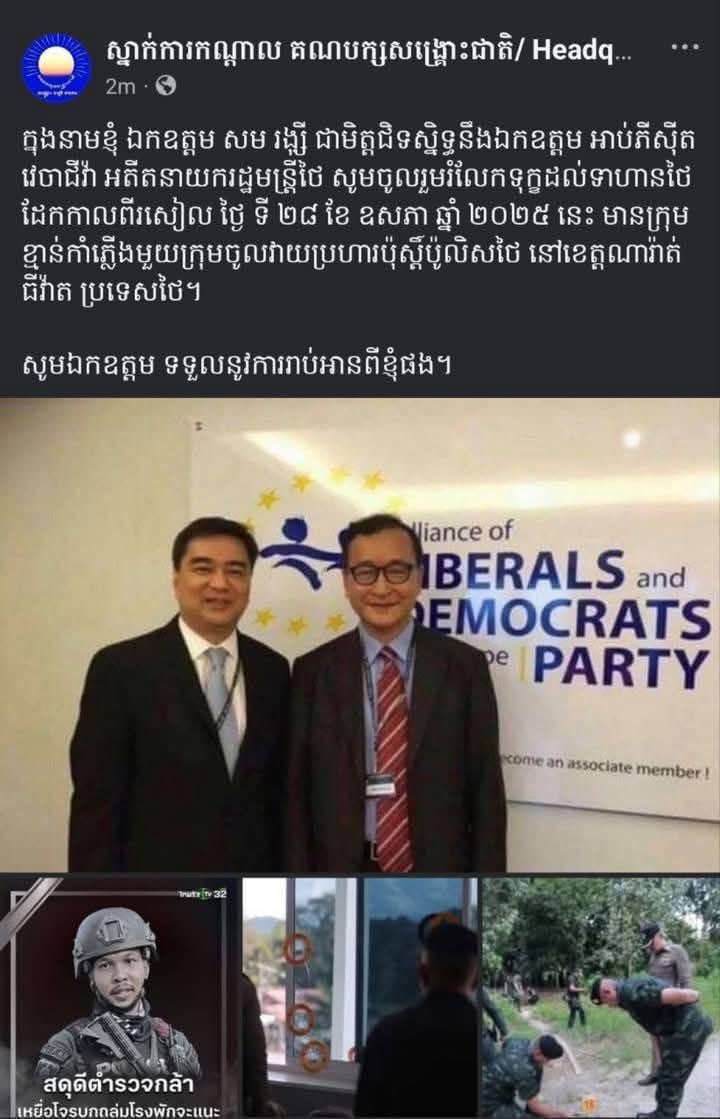Click the TV 32 logo on soldier thumbnail
This screenshot has width=720, height=1119.
pos(201,893)
